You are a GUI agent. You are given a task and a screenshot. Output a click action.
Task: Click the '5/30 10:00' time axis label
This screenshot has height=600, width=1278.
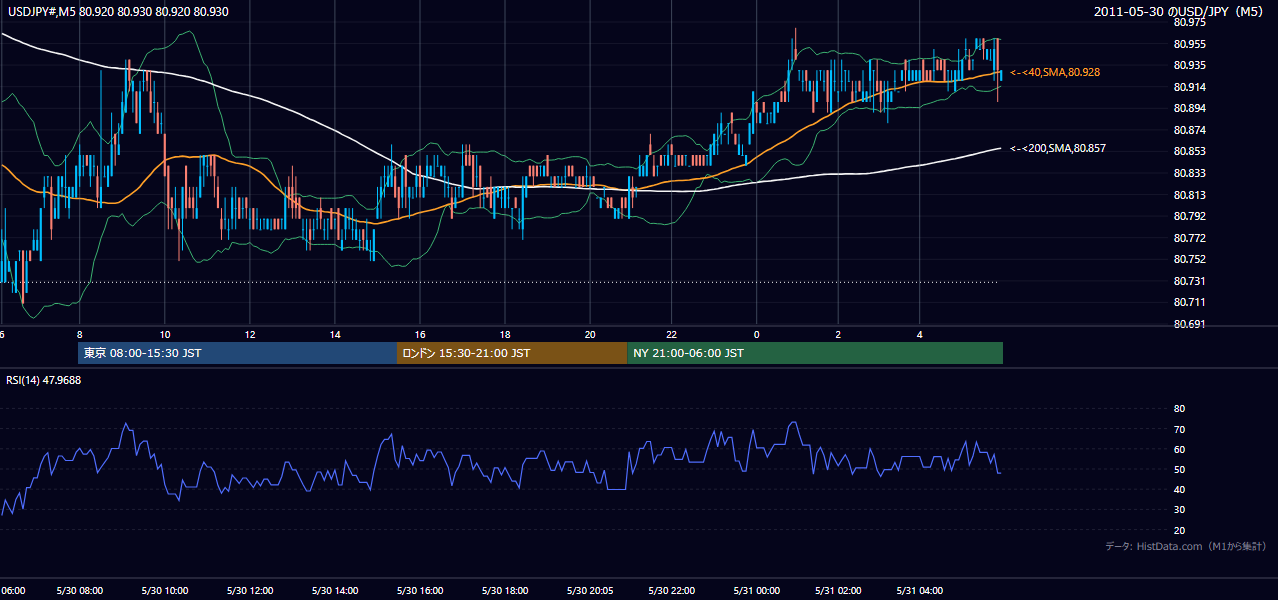164,591
